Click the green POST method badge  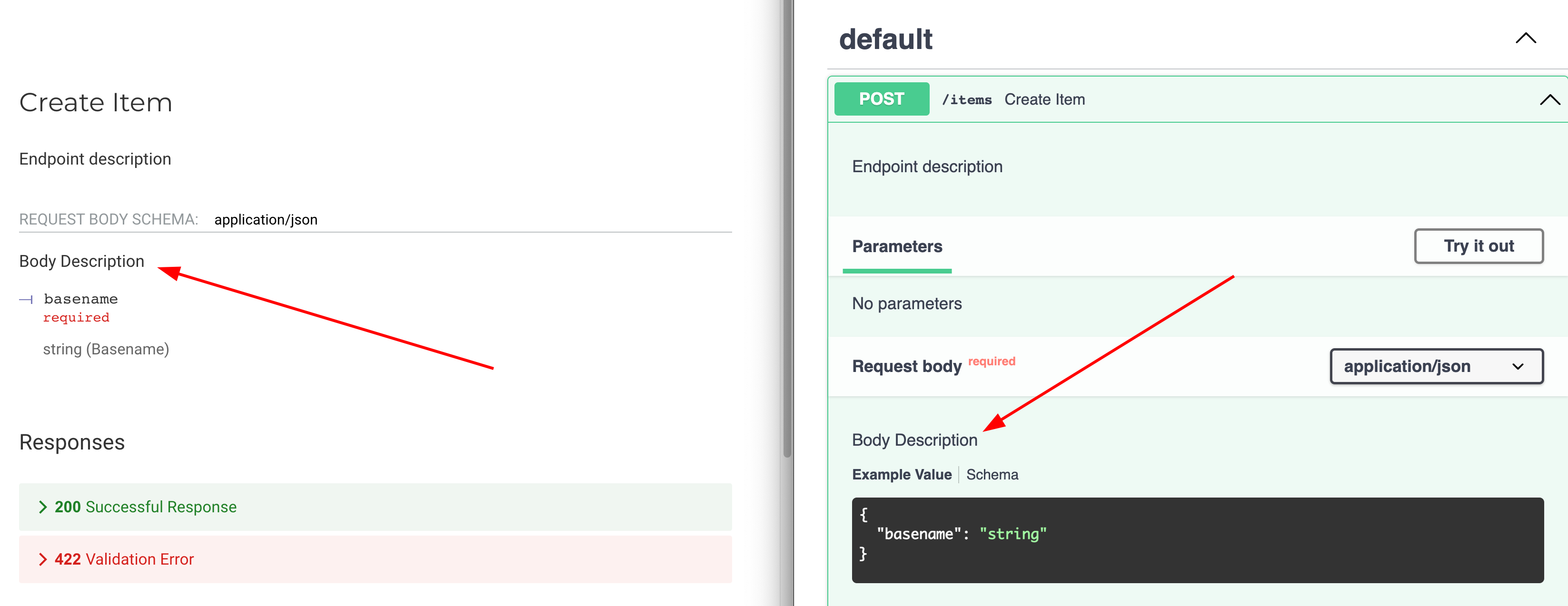[x=881, y=98]
